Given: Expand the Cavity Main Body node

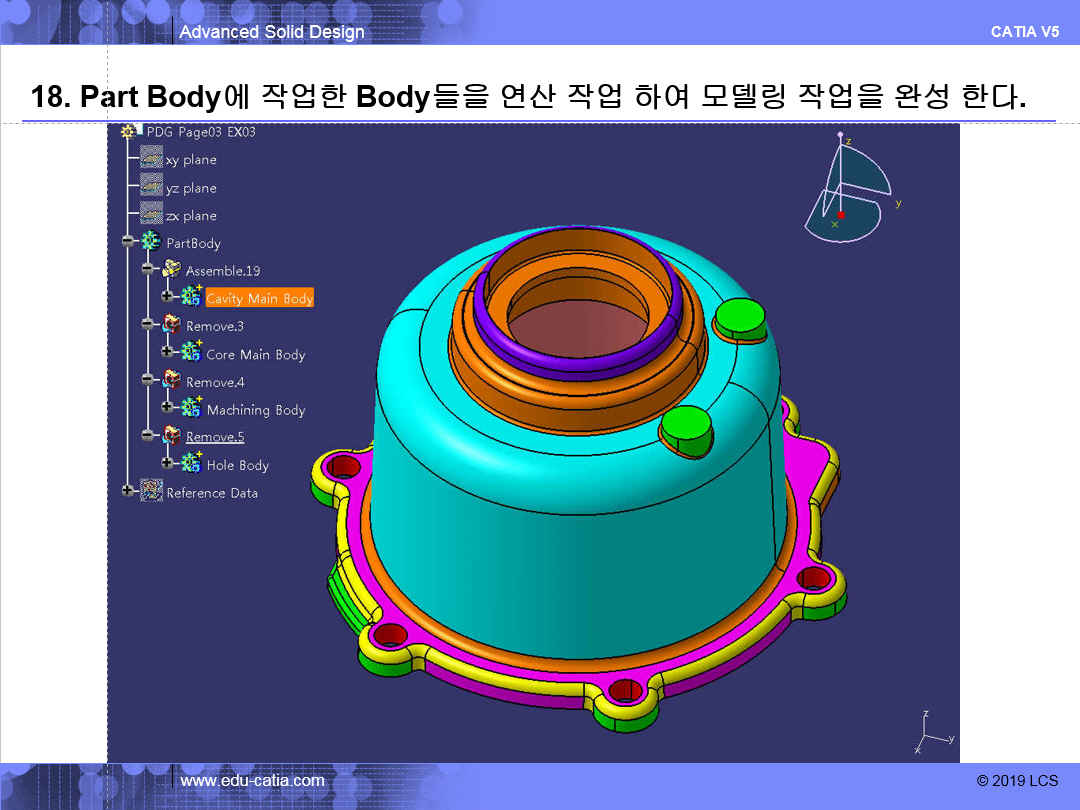Looking at the screenshot, I should 167,298.
